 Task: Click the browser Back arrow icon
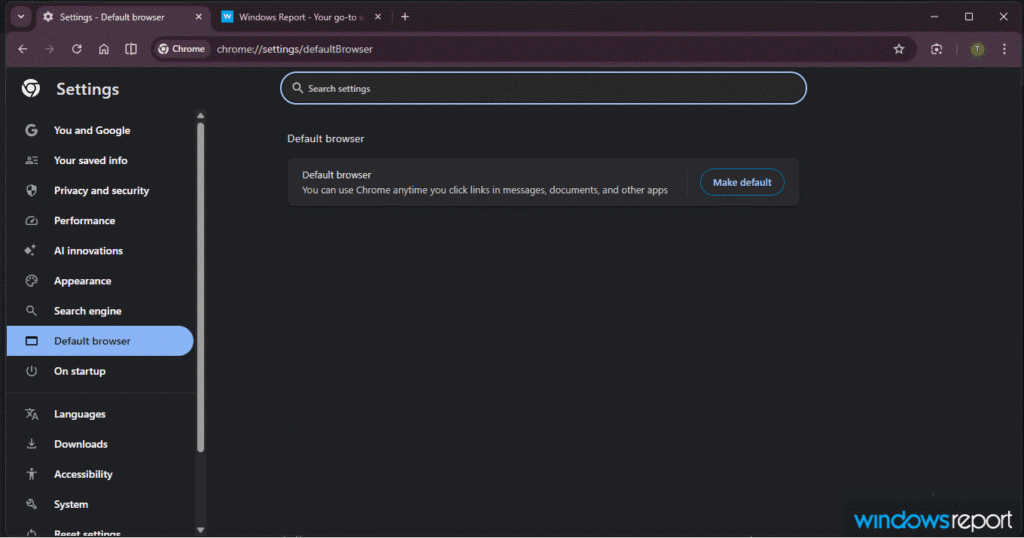click(23, 49)
